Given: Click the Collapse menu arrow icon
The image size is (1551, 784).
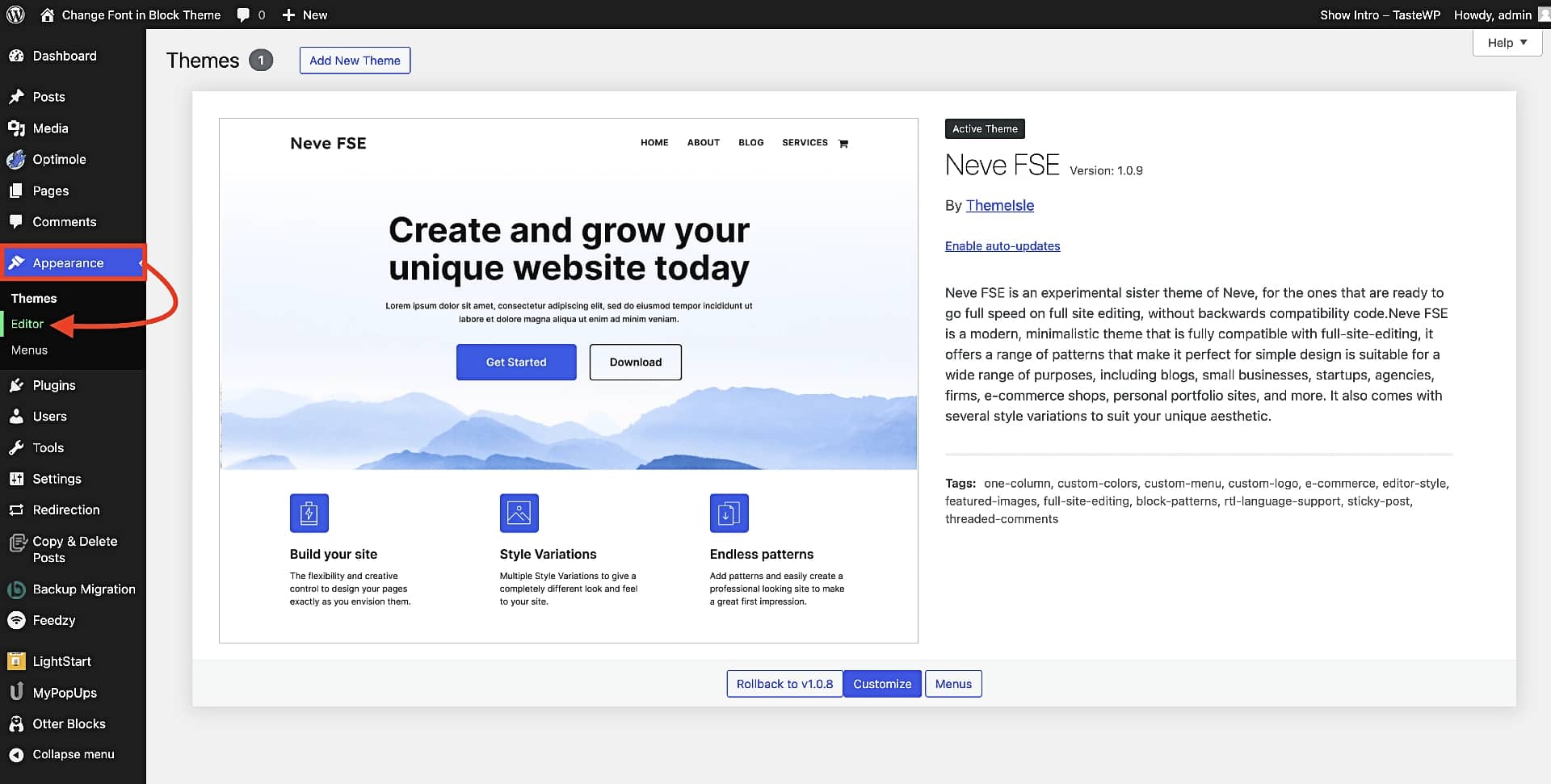Looking at the screenshot, I should (16, 755).
